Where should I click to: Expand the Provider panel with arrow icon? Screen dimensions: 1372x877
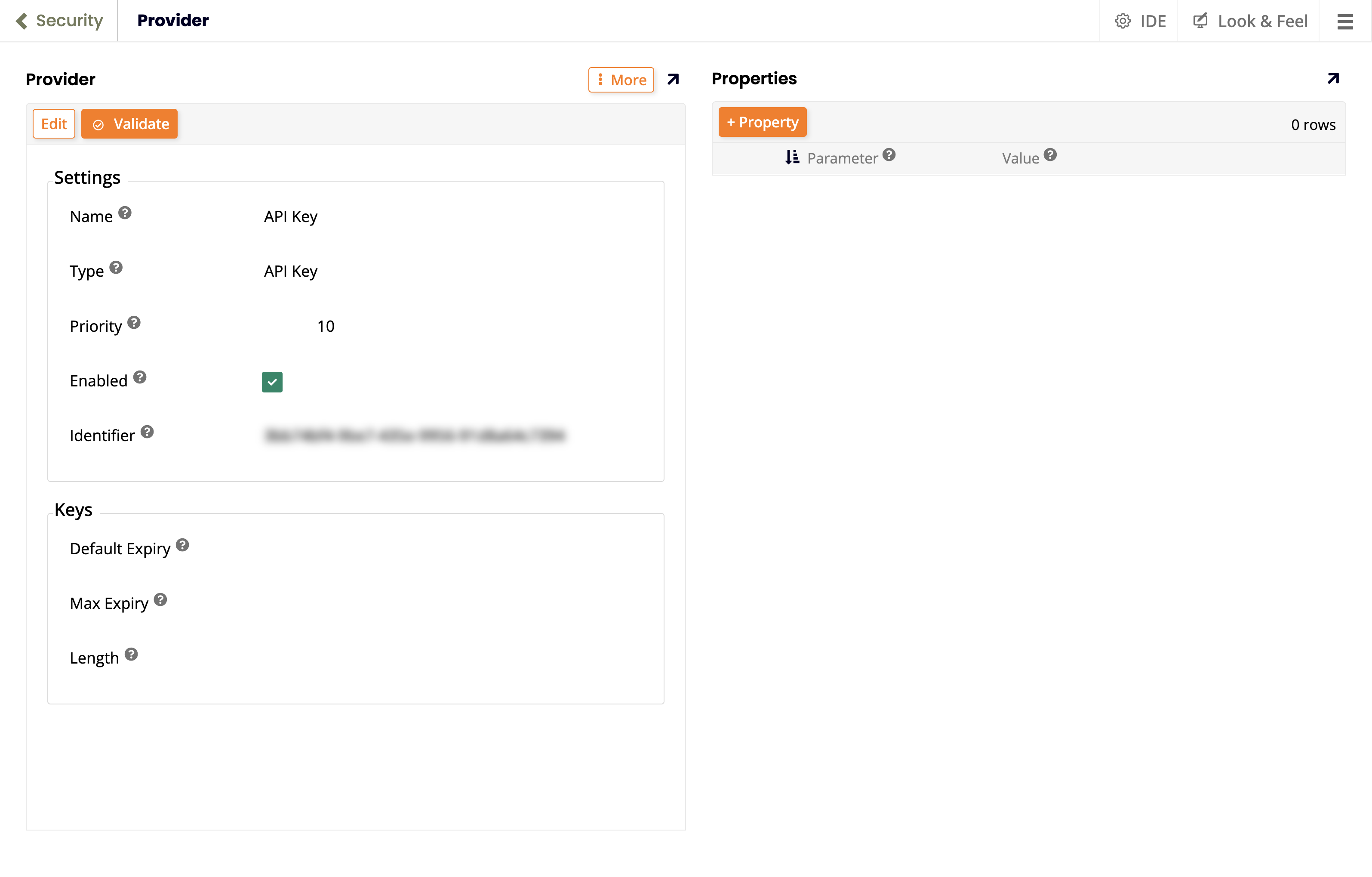click(673, 79)
